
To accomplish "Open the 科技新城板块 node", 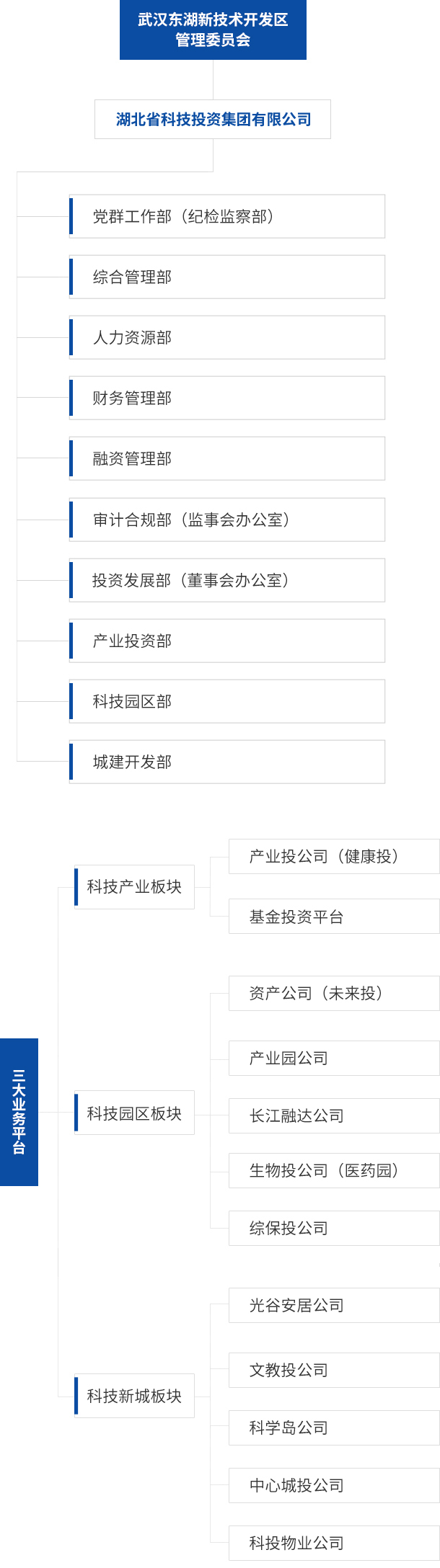I will (x=134, y=1396).
